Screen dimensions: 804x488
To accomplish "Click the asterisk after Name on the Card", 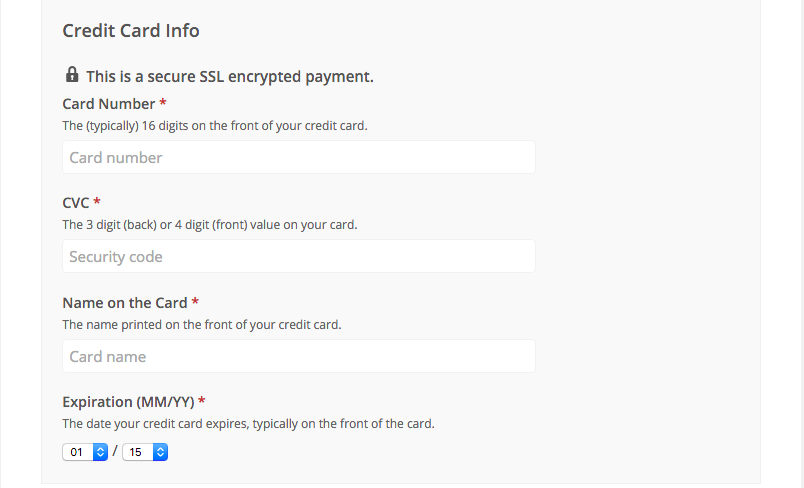I will click(196, 303).
